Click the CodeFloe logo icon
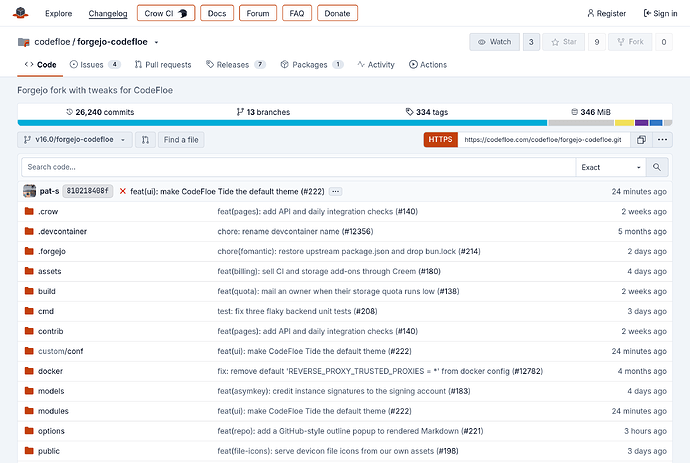Image resolution: width=690 pixels, height=463 pixels. (x=20, y=13)
